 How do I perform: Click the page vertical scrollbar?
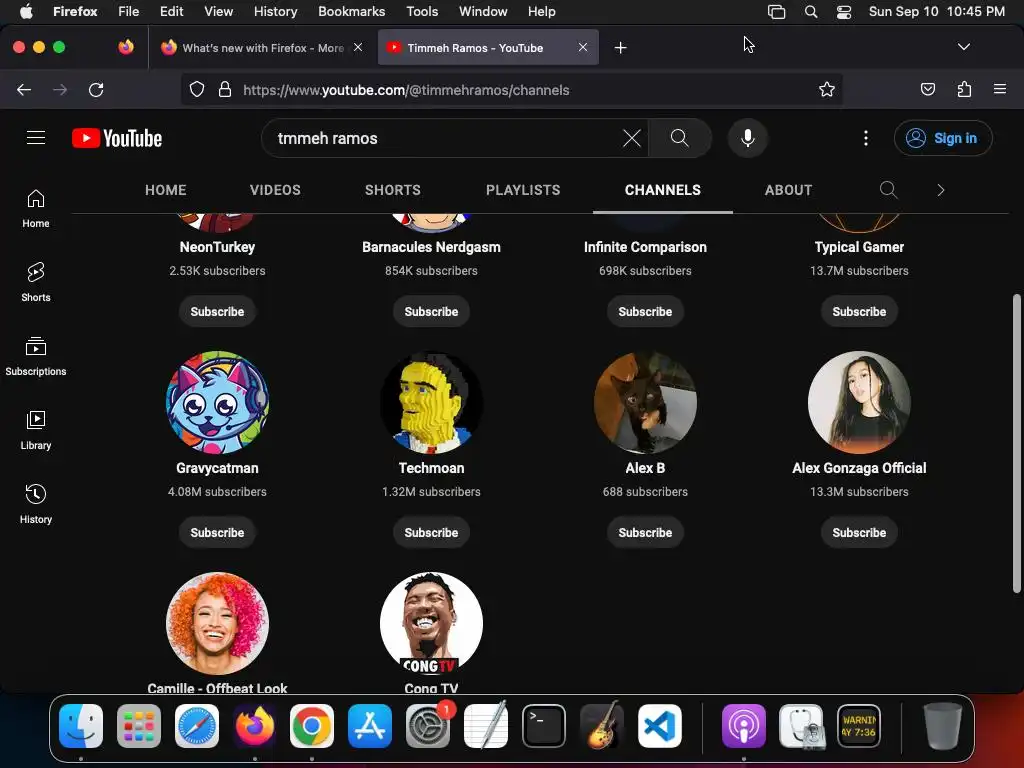coord(1016,444)
